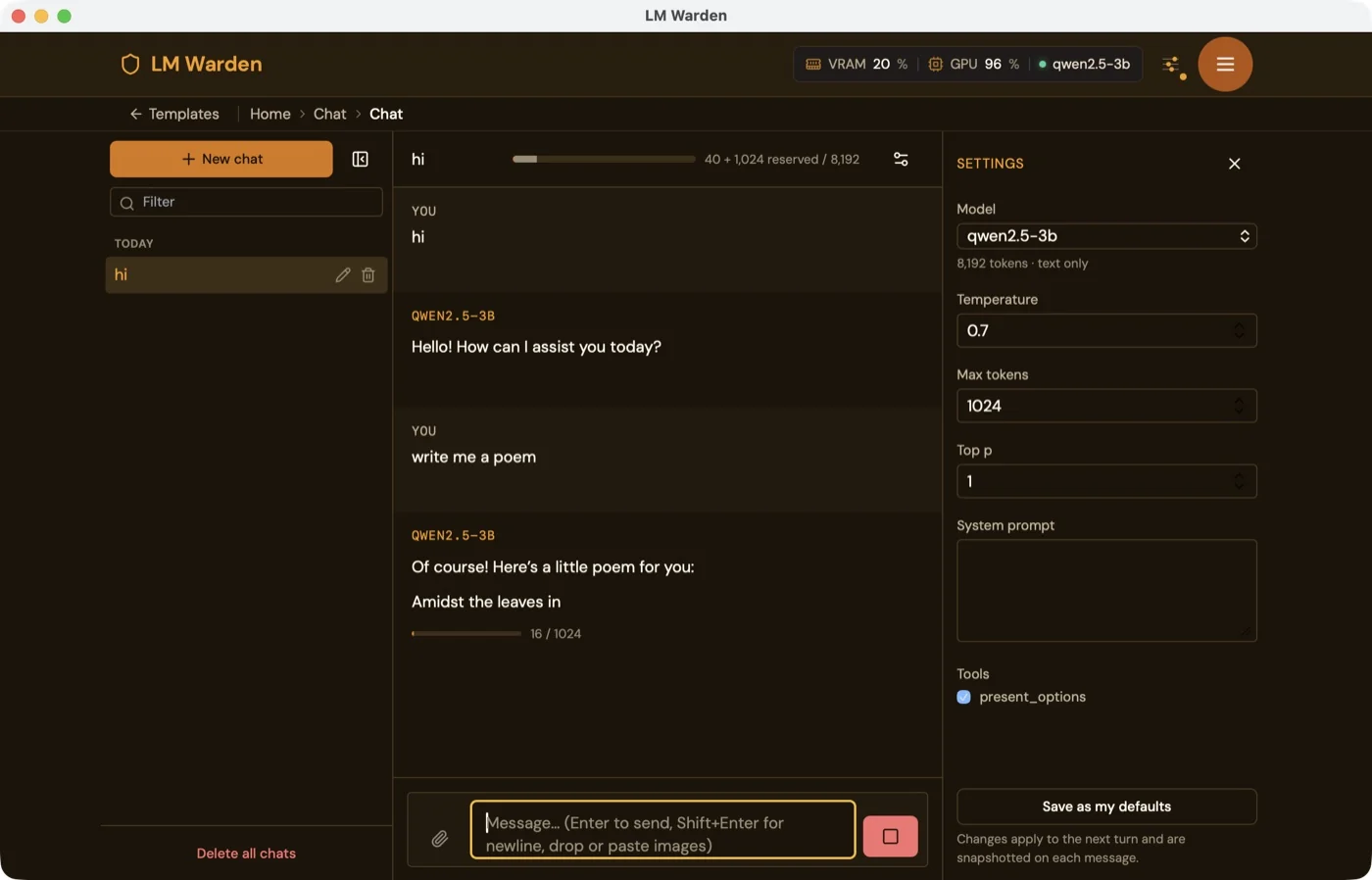Adjust the Top p stepper

pyautogui.click(x=1239, y=481)
